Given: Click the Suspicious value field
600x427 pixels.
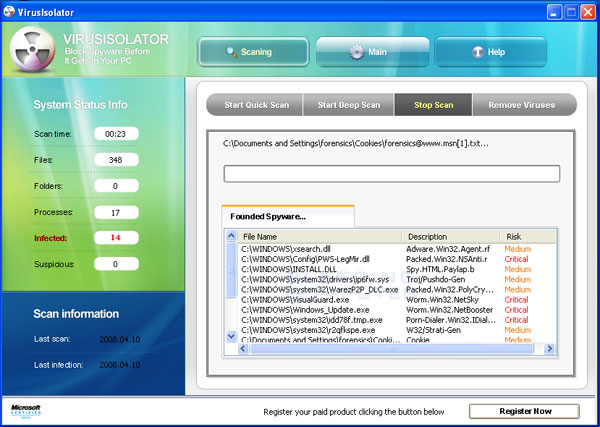Looking at the screenshot, I should 116,264.
